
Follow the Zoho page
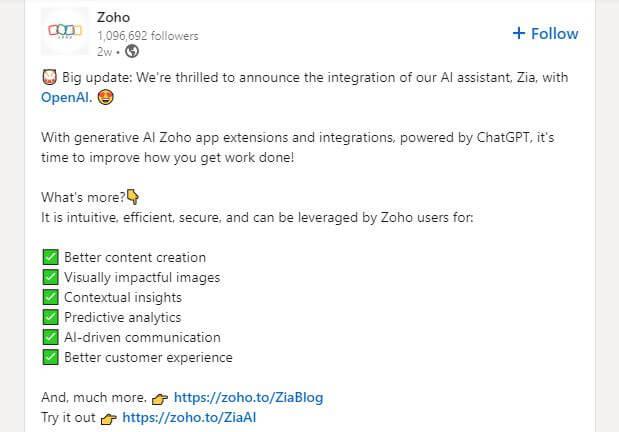click(x=545, y=33)
